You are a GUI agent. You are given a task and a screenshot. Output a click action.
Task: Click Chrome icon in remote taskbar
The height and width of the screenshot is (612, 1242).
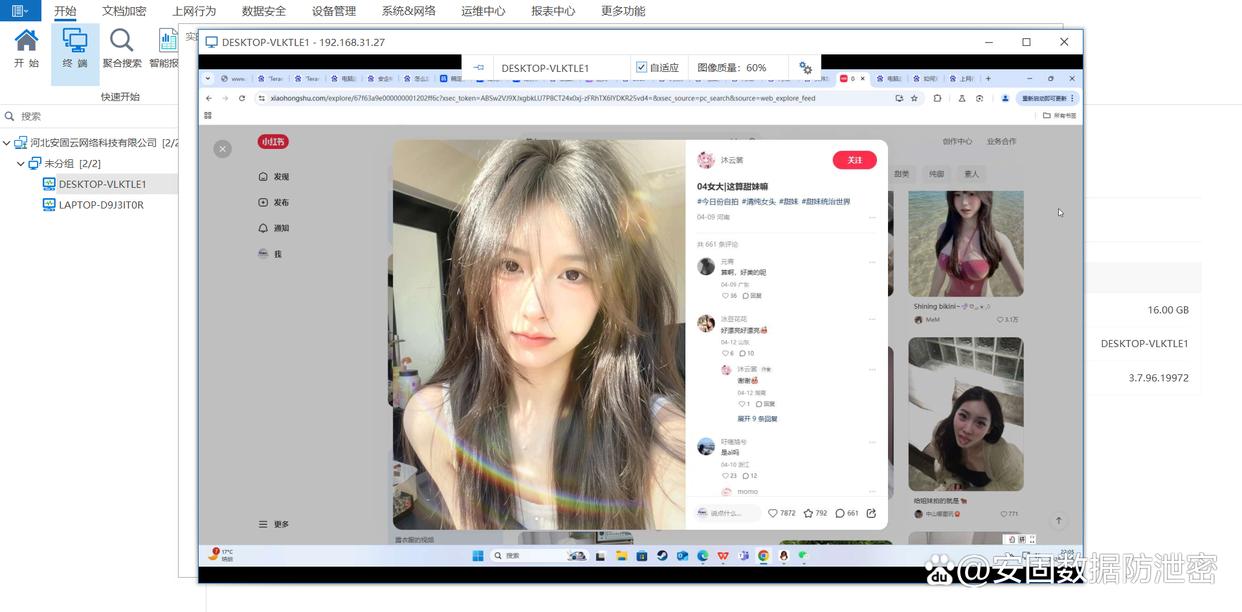tap(763, 556)
